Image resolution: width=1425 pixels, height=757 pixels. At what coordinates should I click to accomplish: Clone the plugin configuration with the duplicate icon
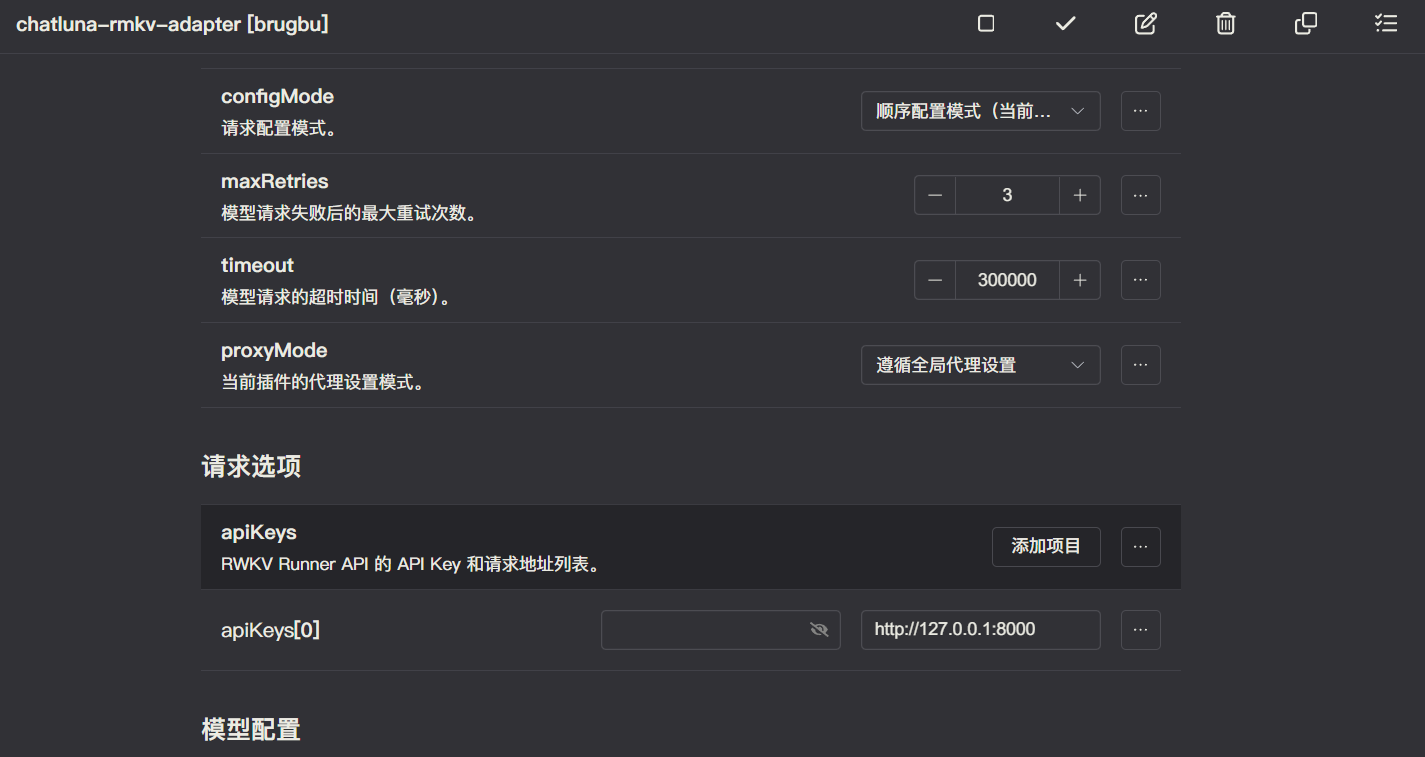[1305, 23]
